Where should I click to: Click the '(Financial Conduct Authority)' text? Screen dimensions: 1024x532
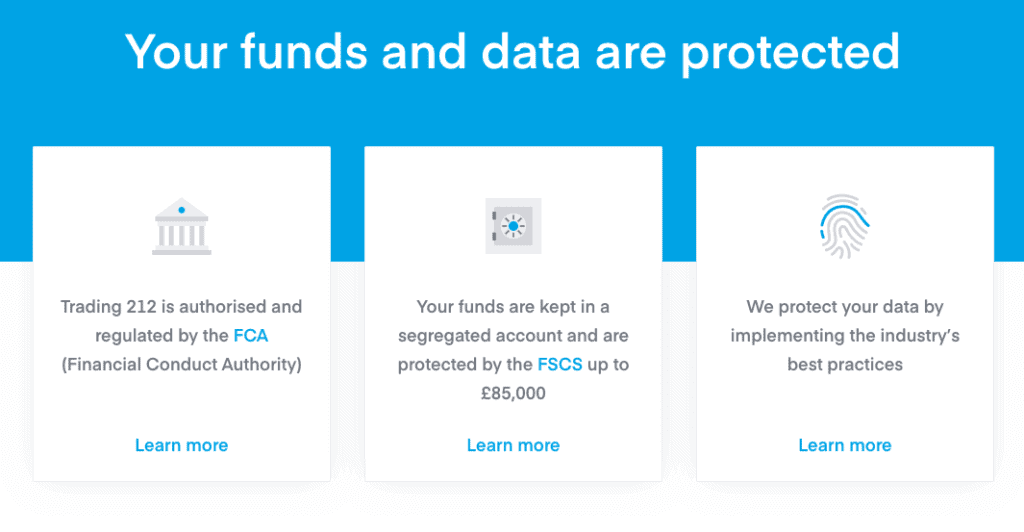point(182,364)
